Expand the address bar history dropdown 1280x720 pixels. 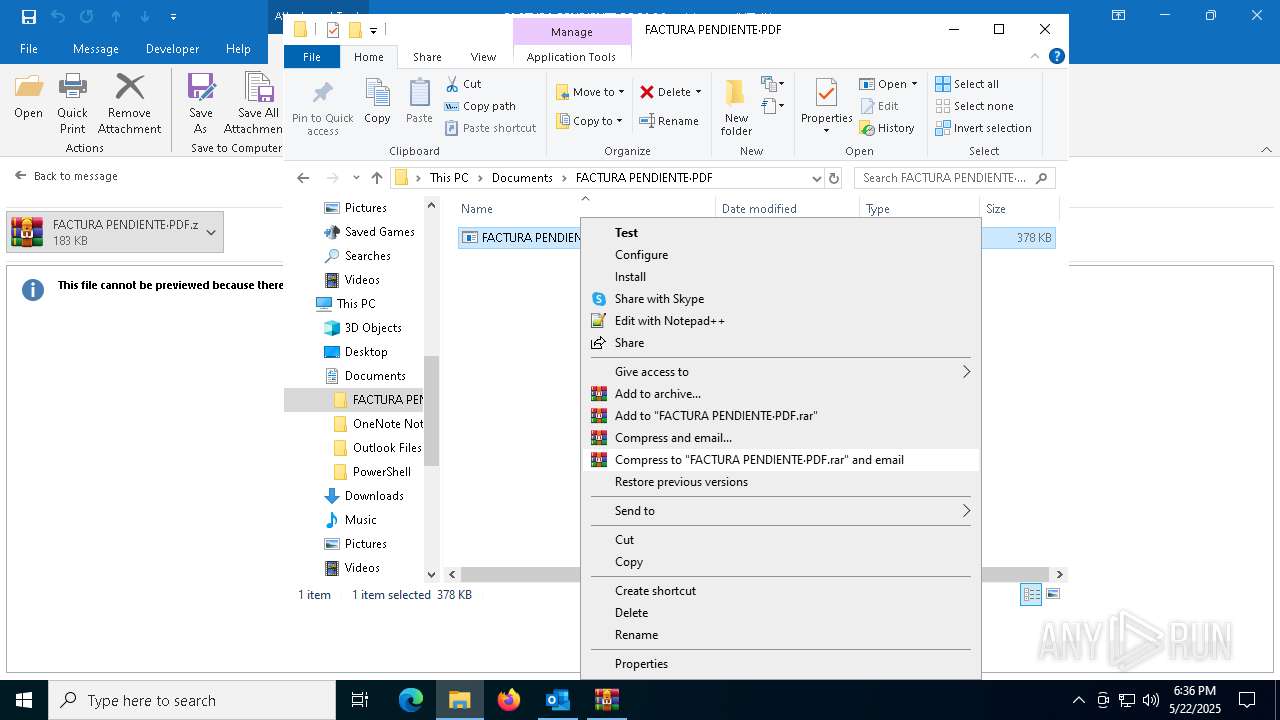[817, 178]
